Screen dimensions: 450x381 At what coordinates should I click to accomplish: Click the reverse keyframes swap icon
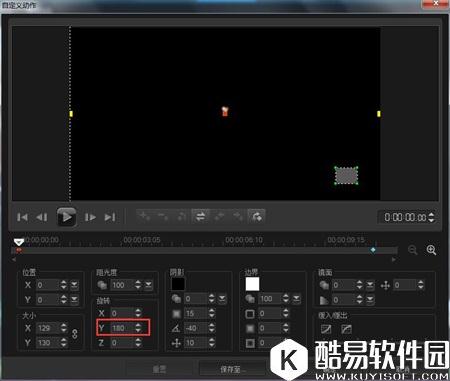200,216
